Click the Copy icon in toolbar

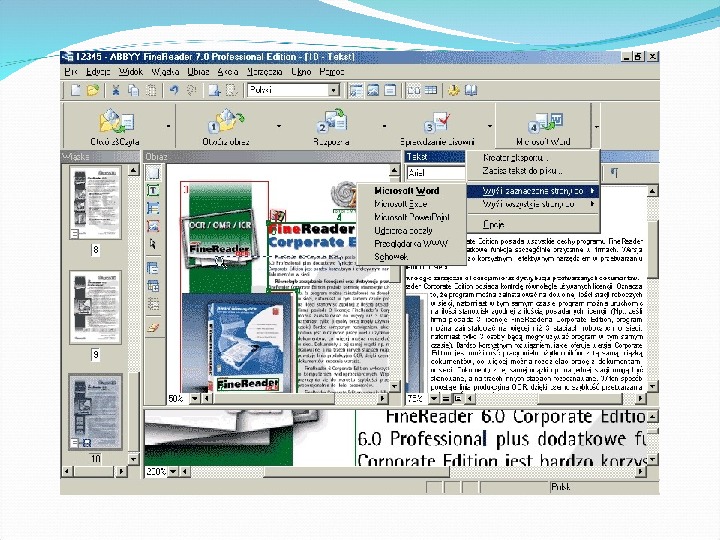(134, 90)
